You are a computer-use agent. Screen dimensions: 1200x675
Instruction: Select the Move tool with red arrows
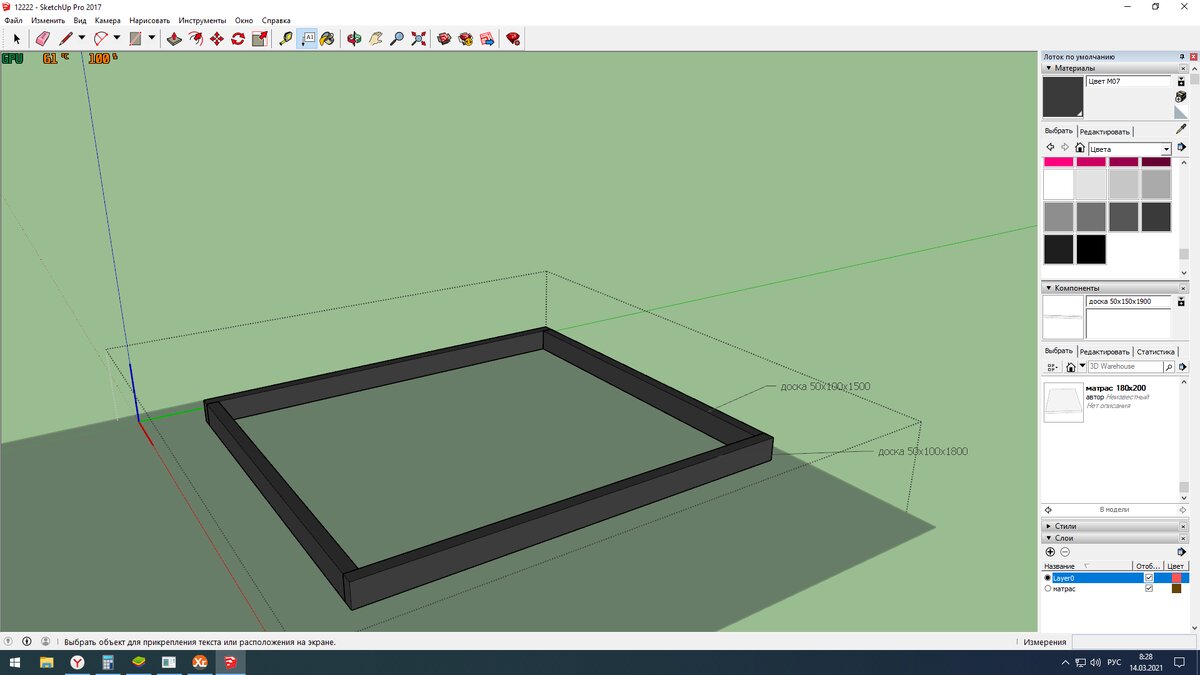(x=217, y=39)
